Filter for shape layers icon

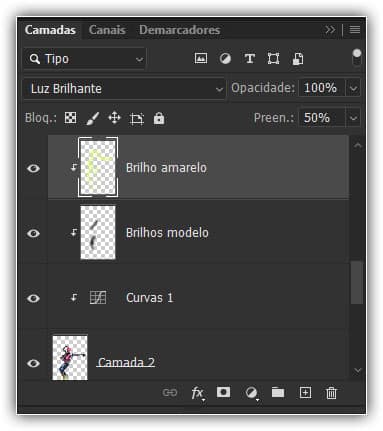click(273, 59)
